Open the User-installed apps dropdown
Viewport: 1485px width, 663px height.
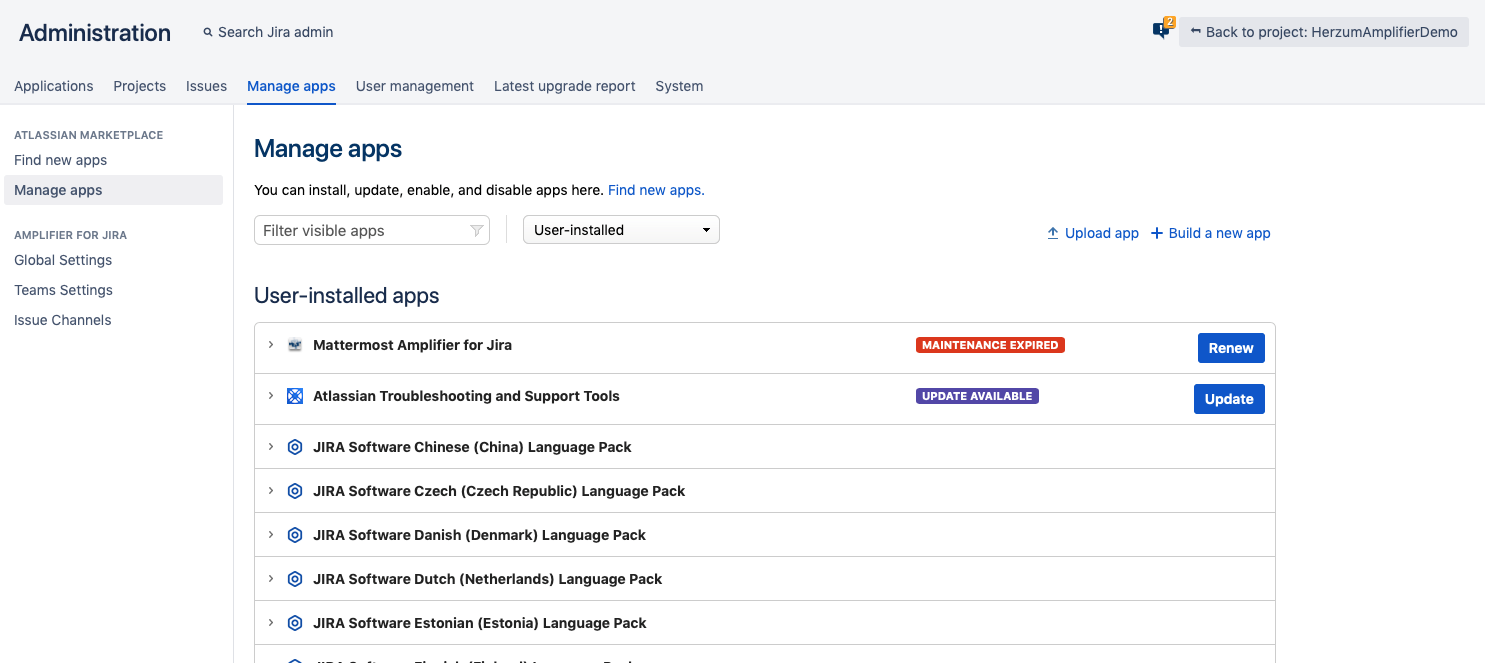[621, 230]
